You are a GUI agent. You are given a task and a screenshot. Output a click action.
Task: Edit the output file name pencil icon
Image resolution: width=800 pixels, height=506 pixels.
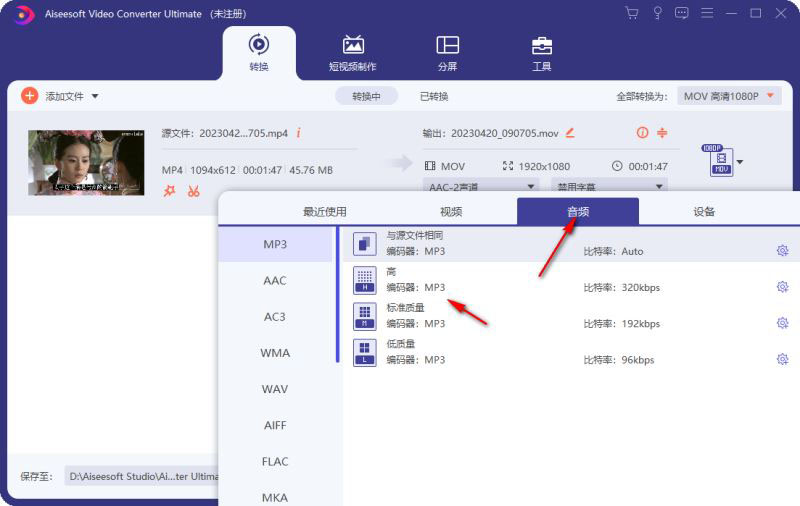pos(570,133)
